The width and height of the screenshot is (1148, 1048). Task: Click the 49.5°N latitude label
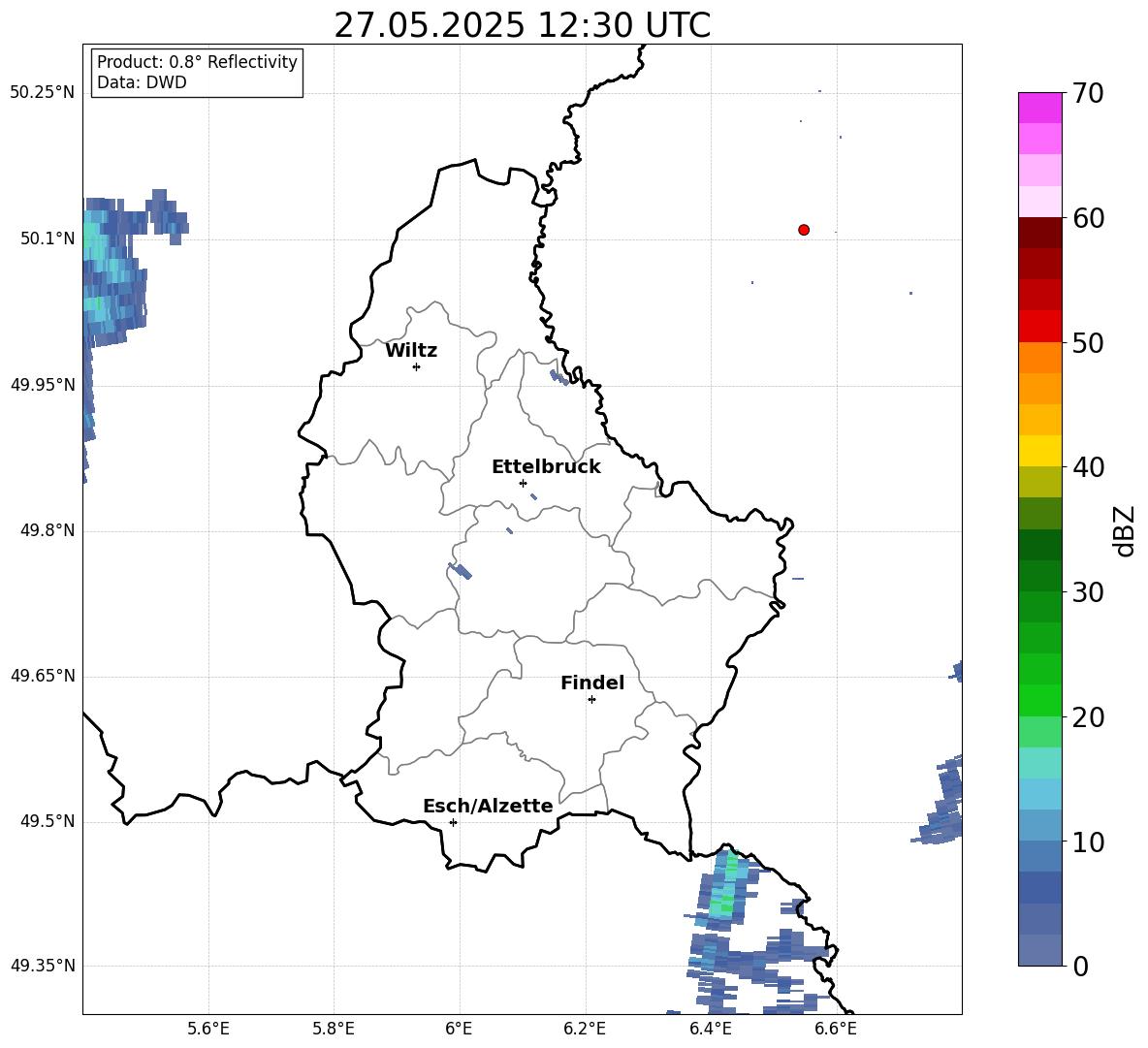tap(47, 821)
